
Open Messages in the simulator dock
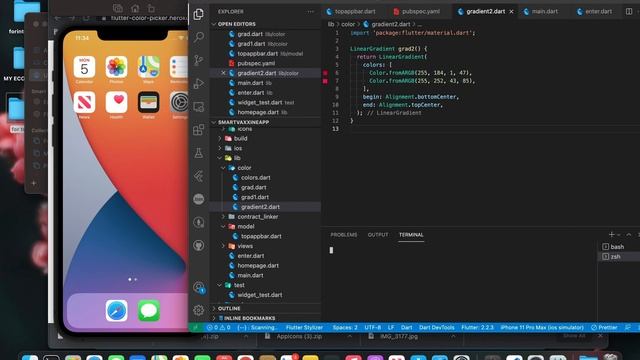click(149, 311)
